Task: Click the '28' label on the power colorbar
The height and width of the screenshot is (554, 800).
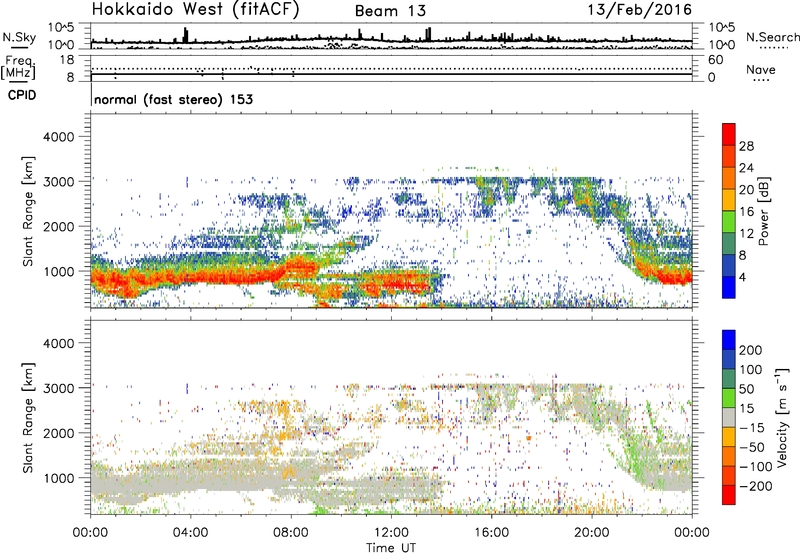Action: click(x=746, y=146)
